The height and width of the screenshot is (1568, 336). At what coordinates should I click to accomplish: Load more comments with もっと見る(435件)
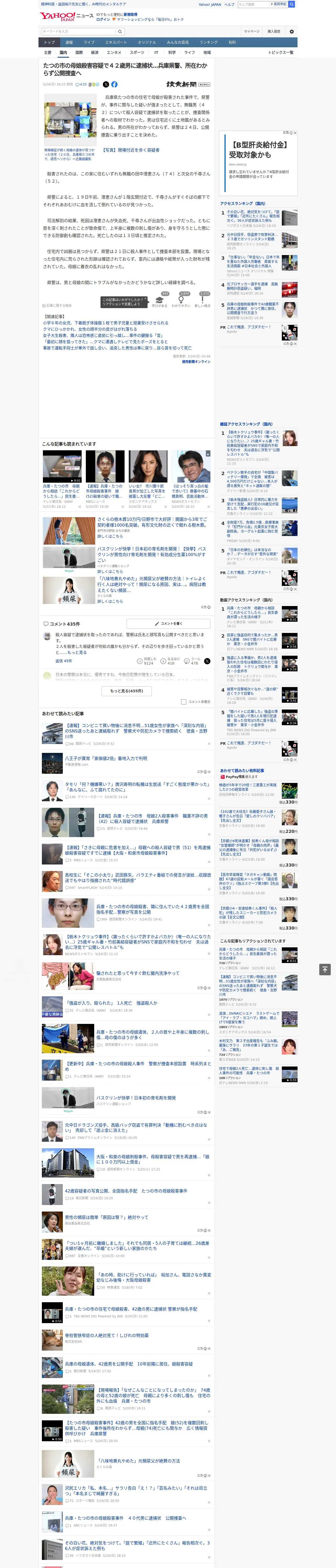pos(127,691)
